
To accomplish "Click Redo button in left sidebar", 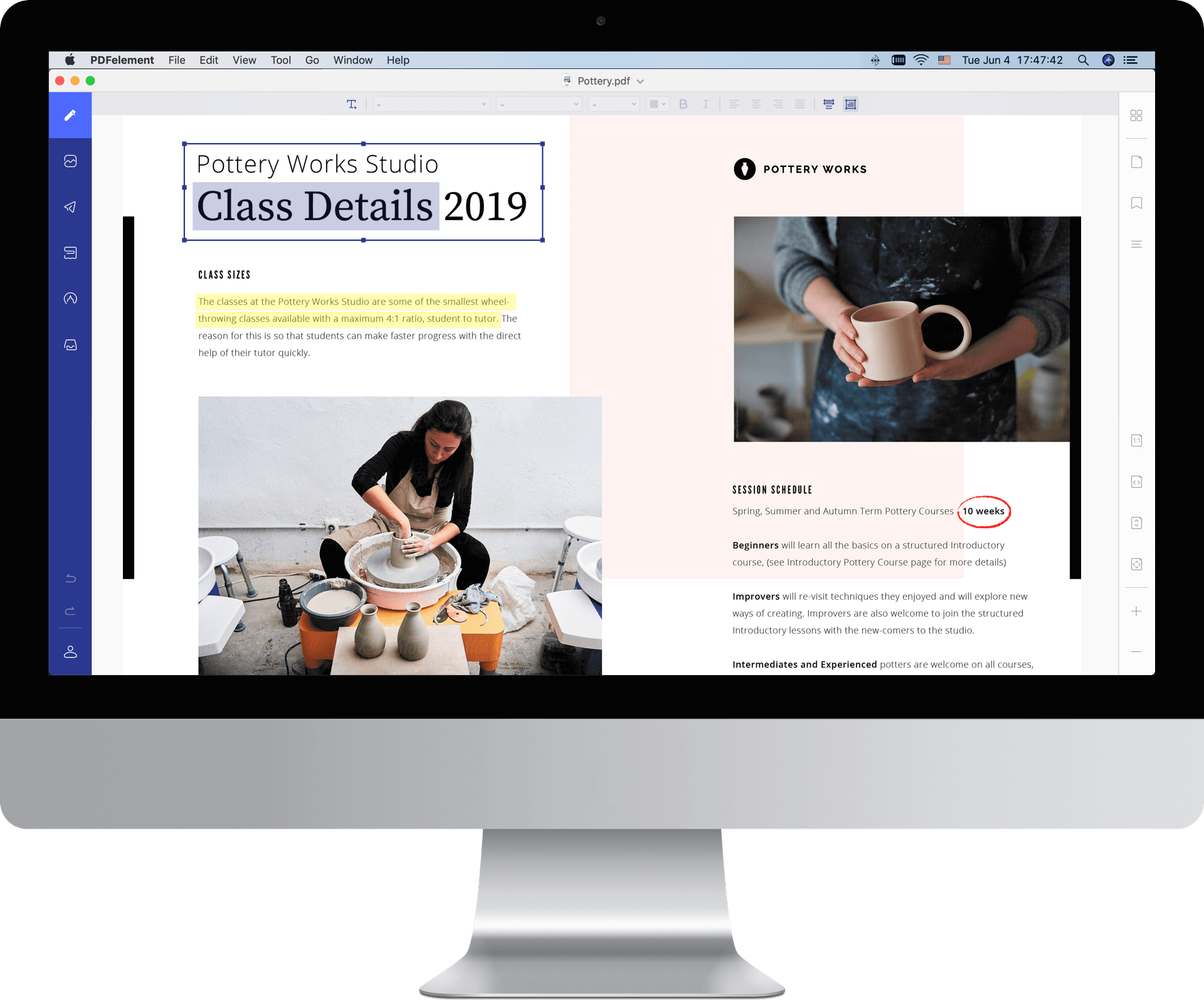I will click(70, 612).
